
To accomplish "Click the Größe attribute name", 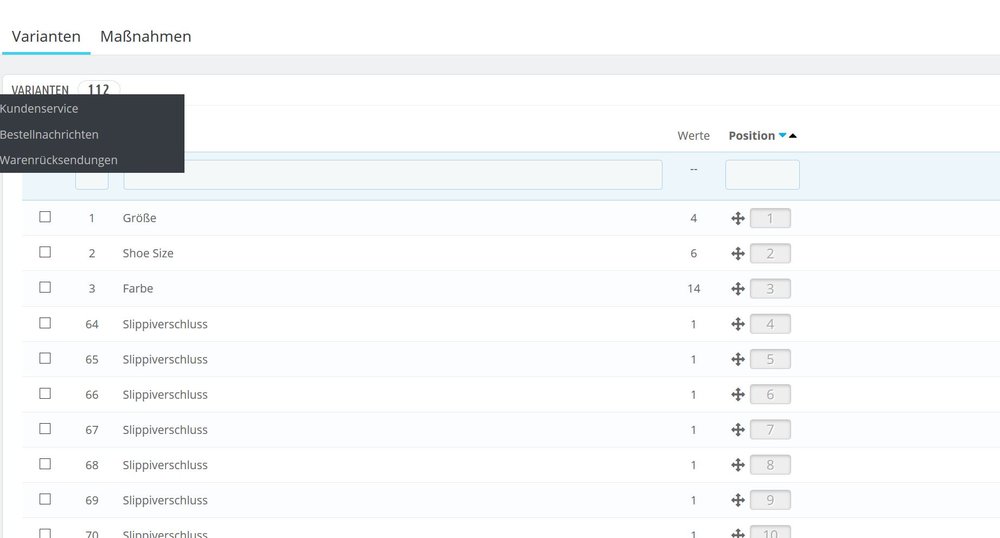I will (x=140, y=218).
